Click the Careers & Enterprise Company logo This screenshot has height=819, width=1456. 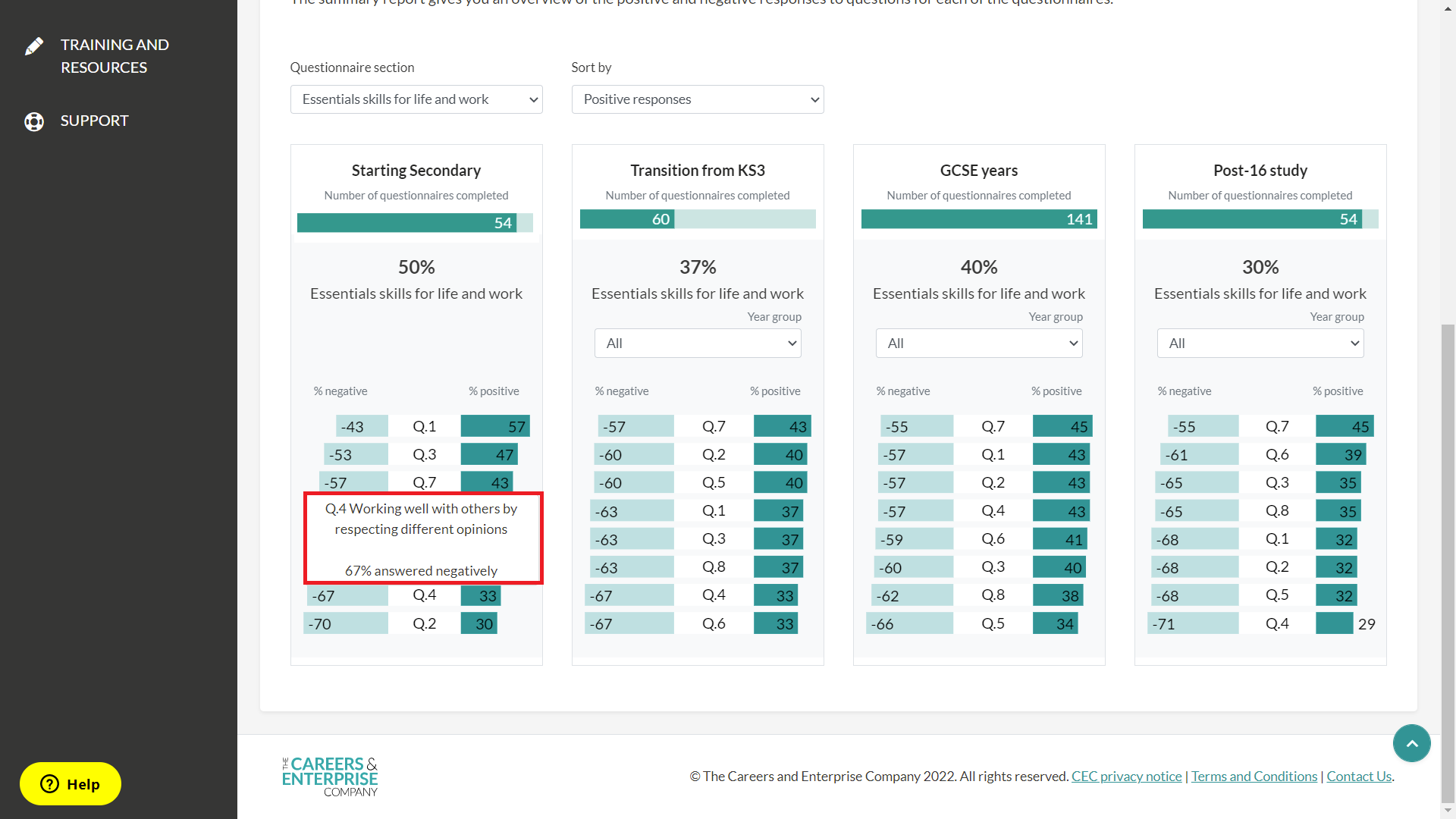click(x=330, y=777)
